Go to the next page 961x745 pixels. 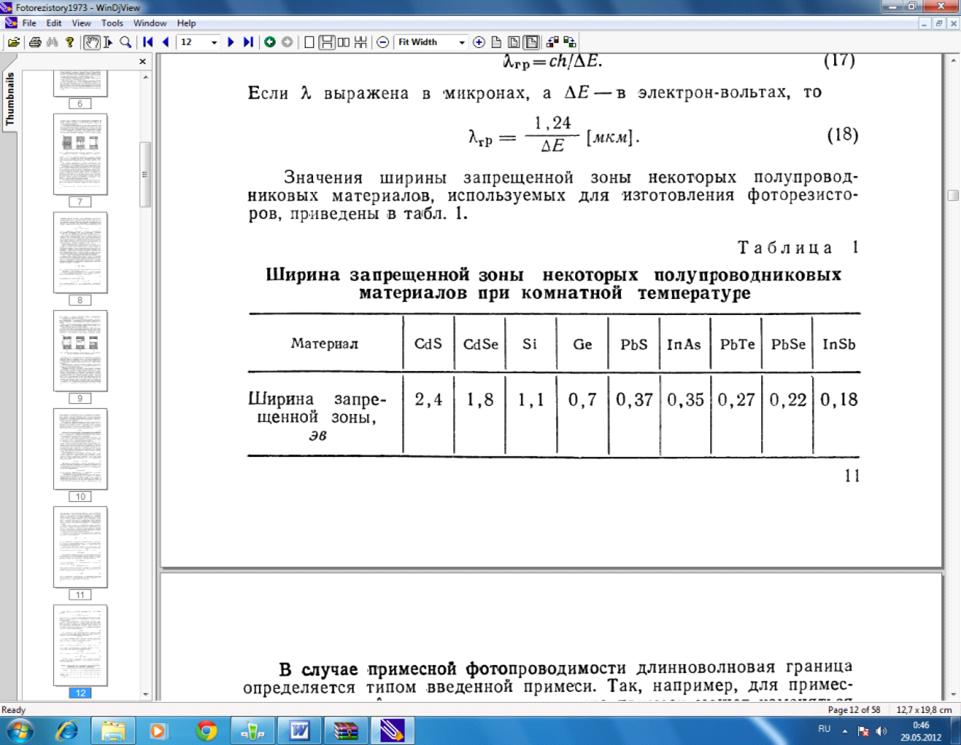(x=230, y=42)
